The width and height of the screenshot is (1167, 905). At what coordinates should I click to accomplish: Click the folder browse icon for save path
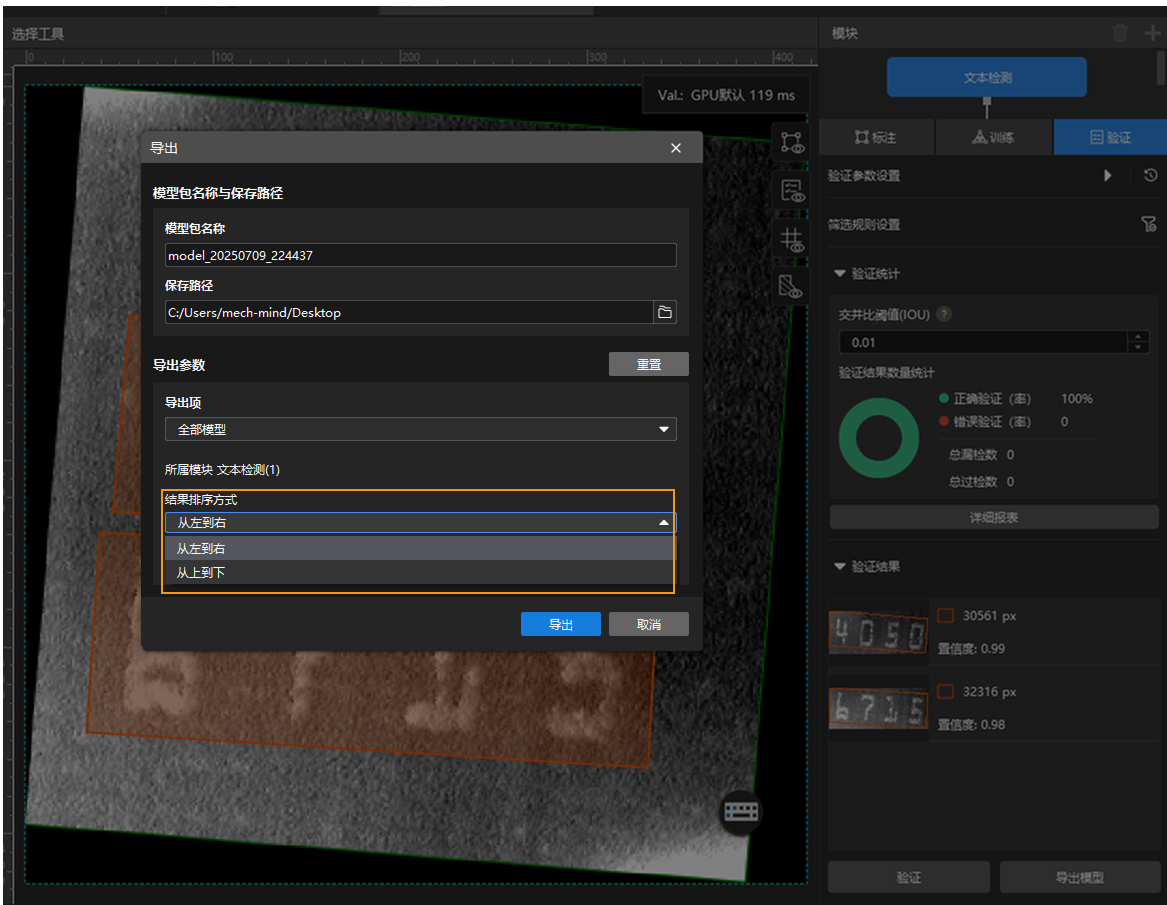(x=665, y=313)
